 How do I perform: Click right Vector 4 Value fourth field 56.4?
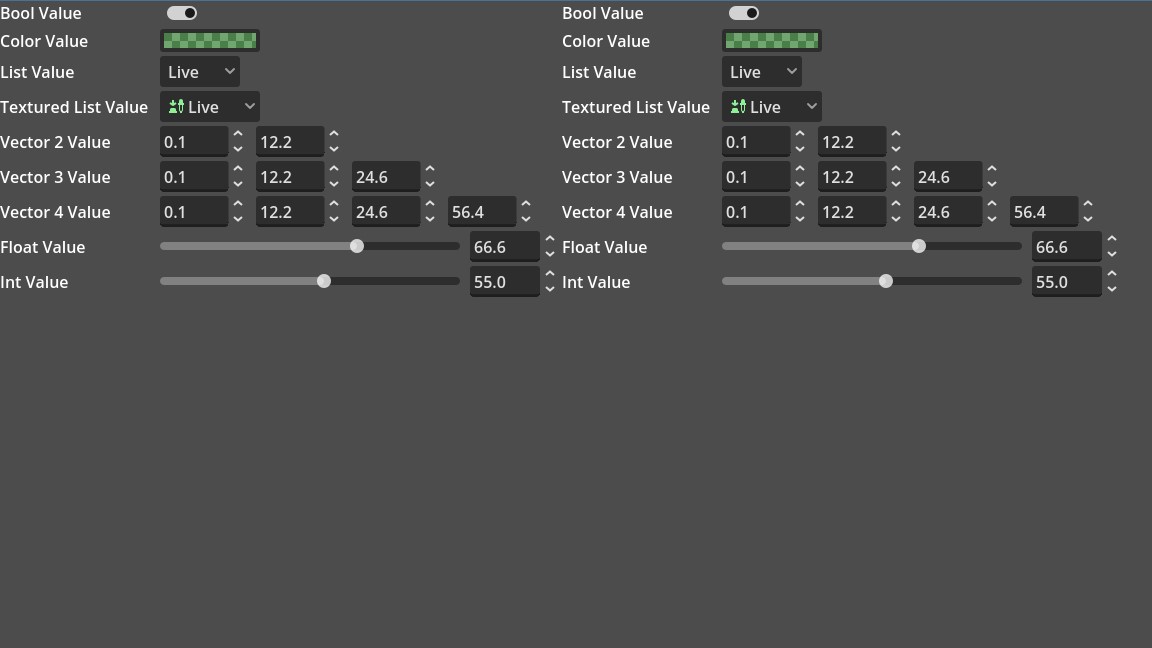(x=1044, y=212)
